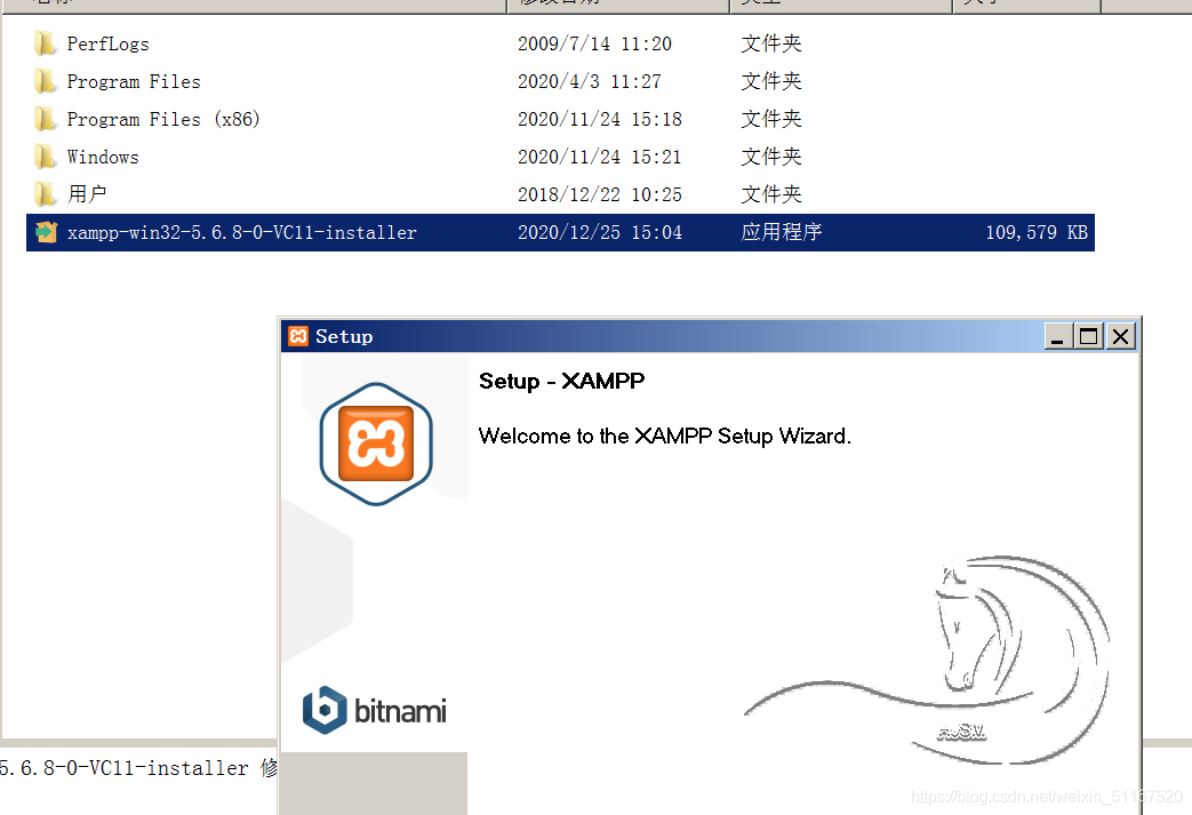
Task: Click the 'Setup - XAMPP' heading
Action: tap(562, 381)
